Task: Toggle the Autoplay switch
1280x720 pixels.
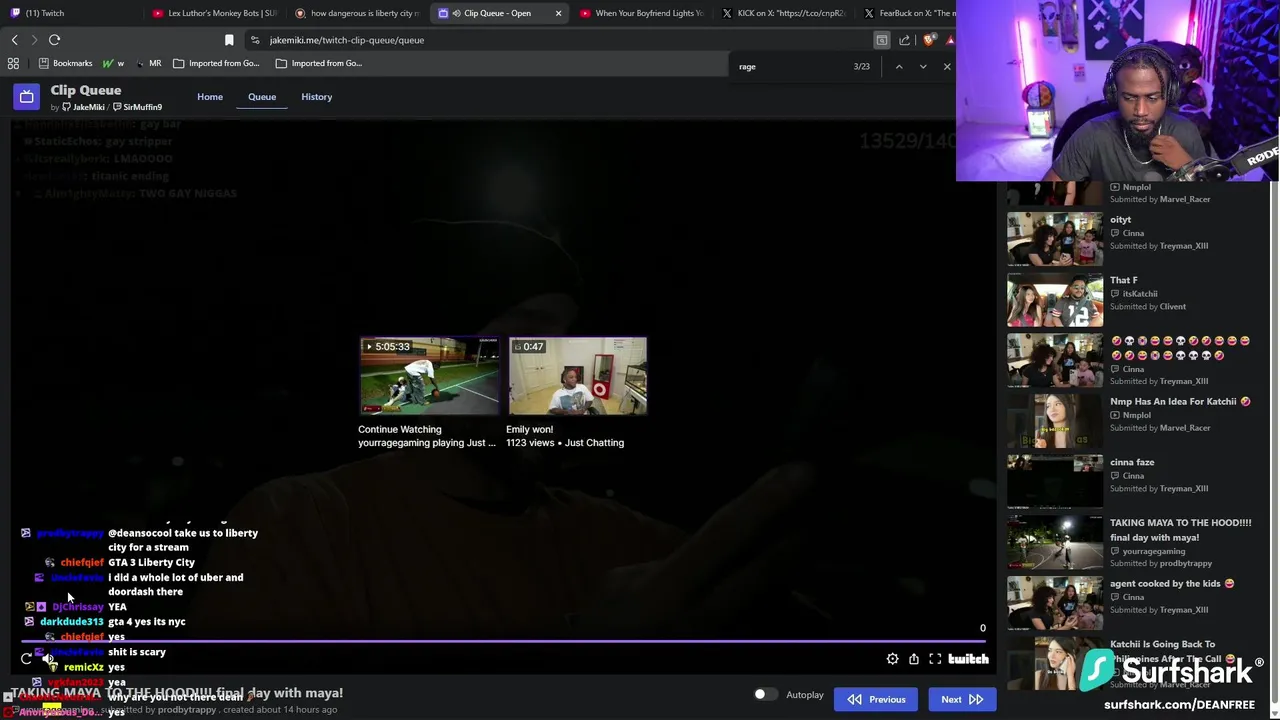Action: pyautogui.click(x=765, y=695)
